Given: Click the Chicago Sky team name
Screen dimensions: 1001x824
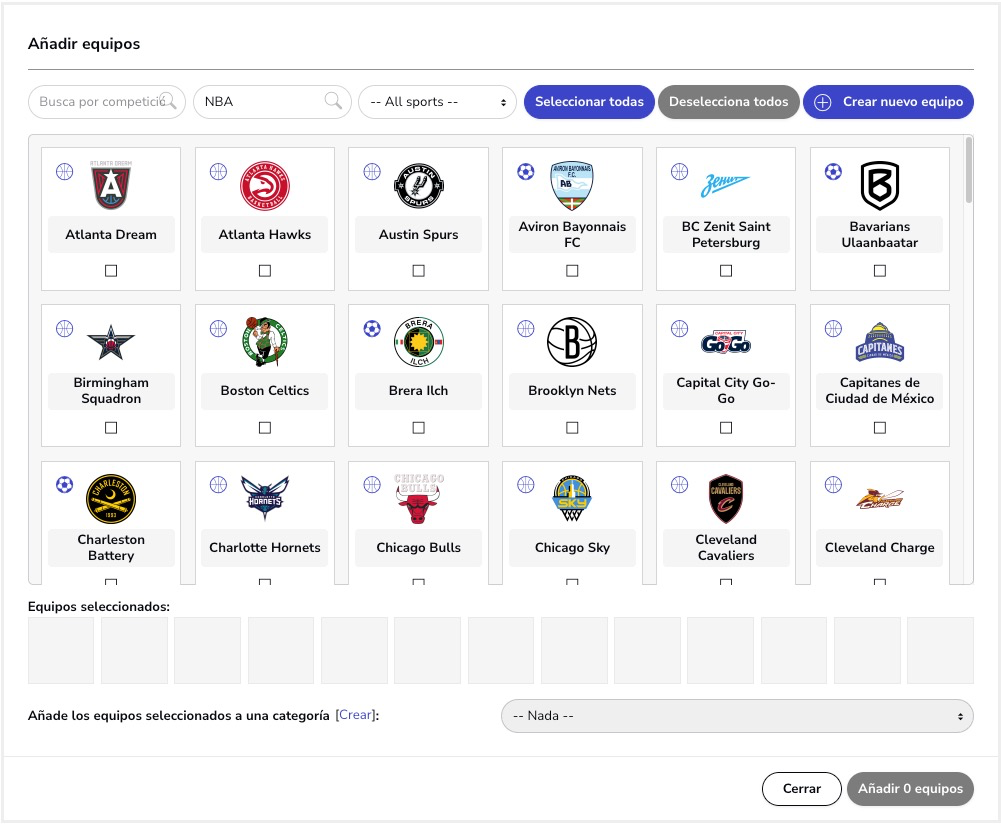Looking at the screenshot, I should pyautogui.click(x=572, y=548).
